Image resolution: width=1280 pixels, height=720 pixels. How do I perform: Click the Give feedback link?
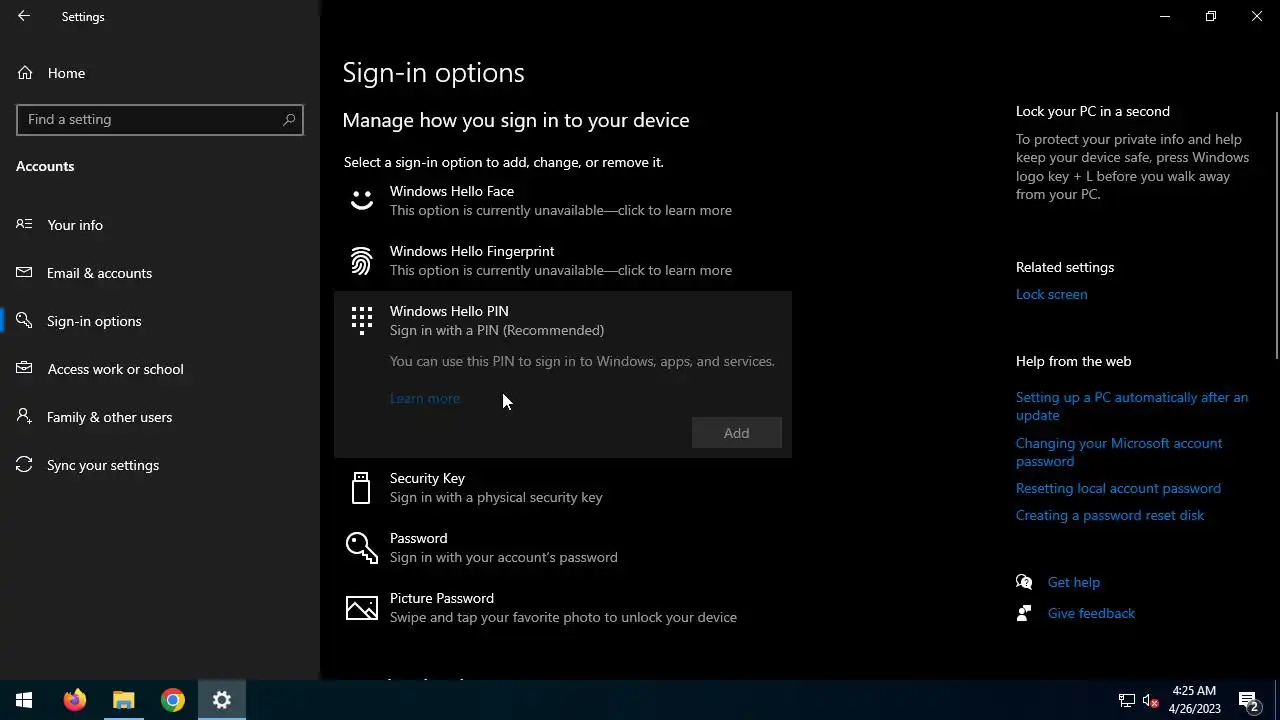coord(1091,613)
